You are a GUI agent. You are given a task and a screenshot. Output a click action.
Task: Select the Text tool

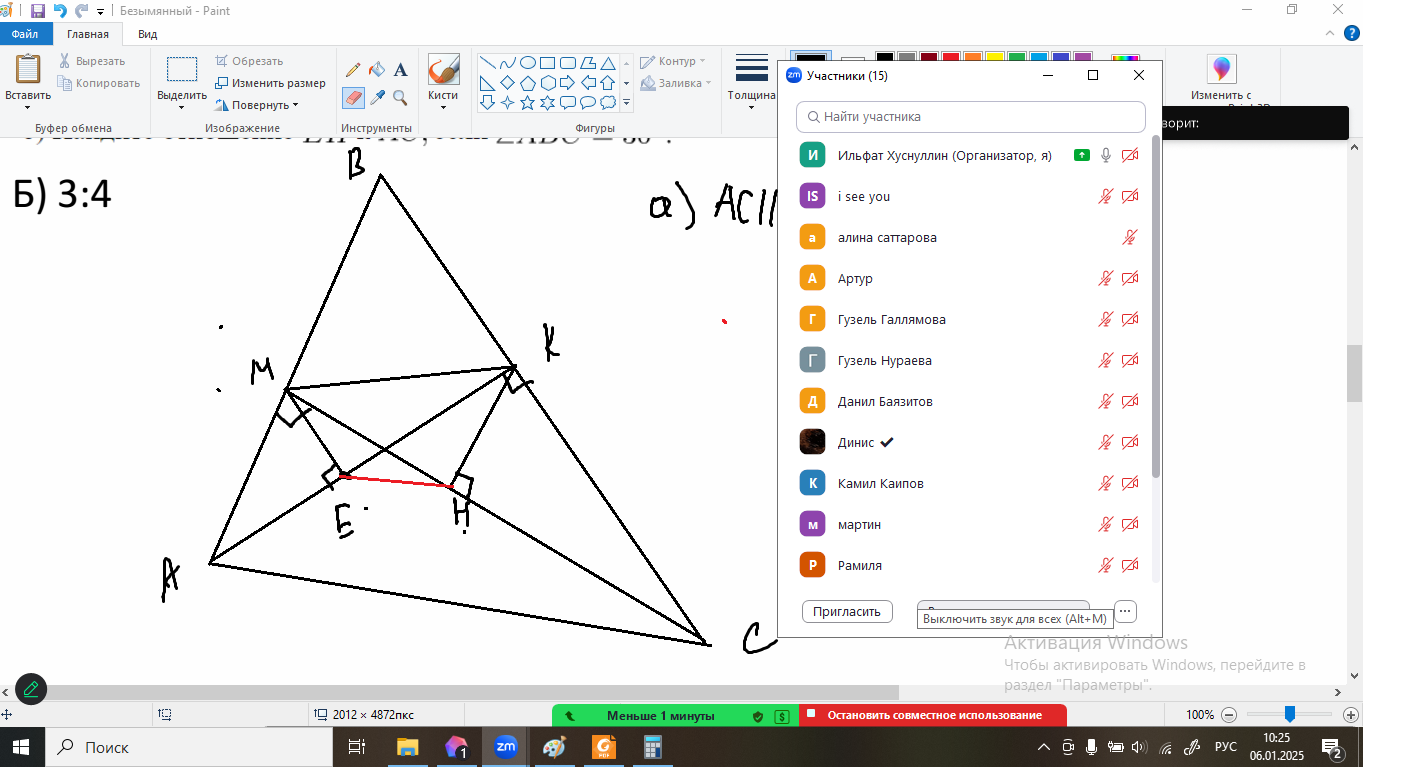click(x=400, y=70)
